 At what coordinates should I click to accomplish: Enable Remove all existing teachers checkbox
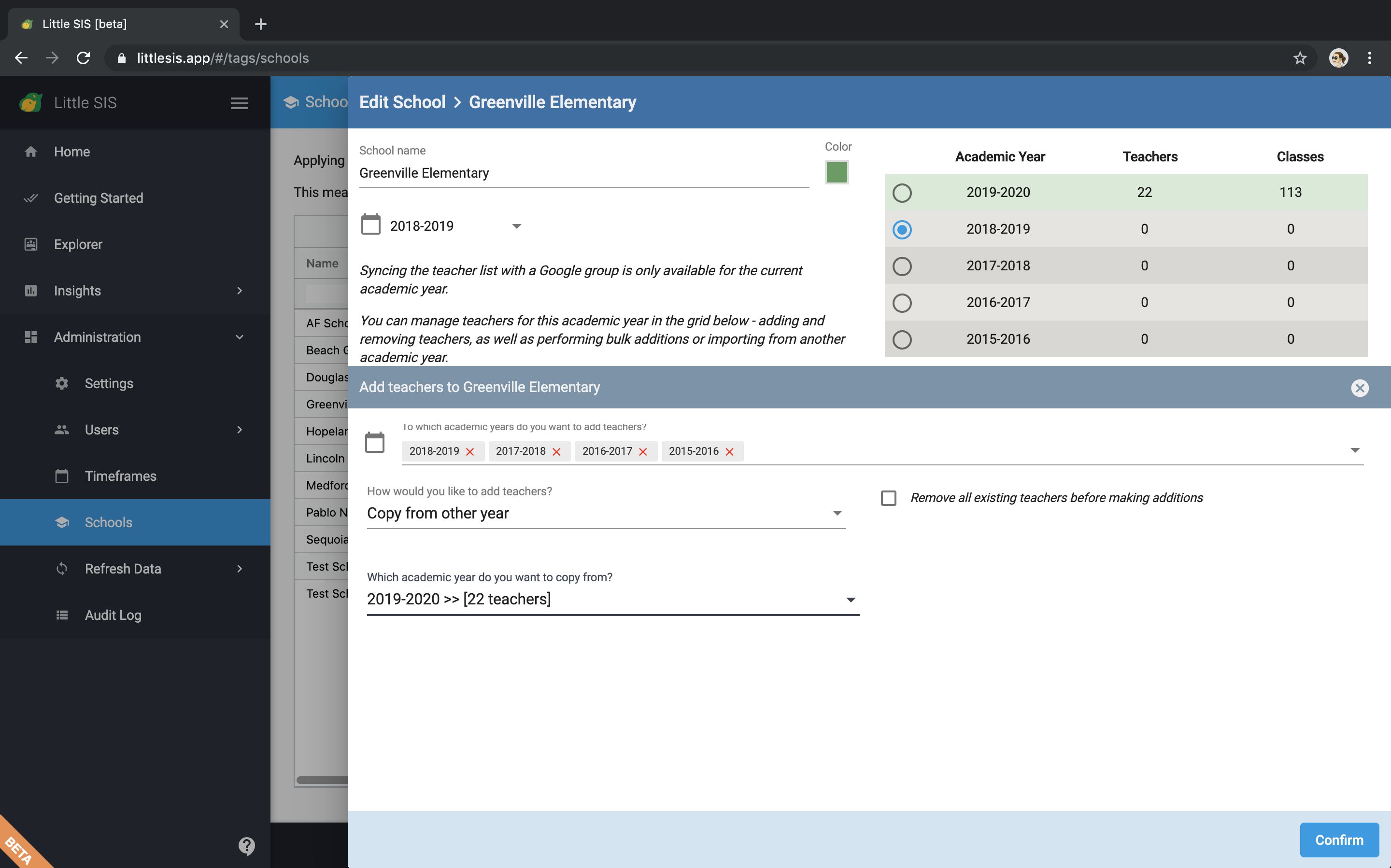889,498
